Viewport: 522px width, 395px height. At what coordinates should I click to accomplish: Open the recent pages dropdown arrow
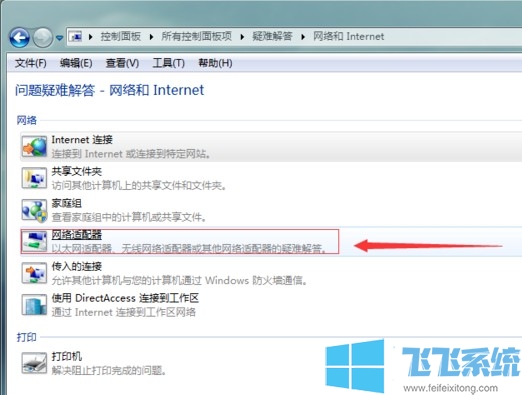tap(59, 38)
